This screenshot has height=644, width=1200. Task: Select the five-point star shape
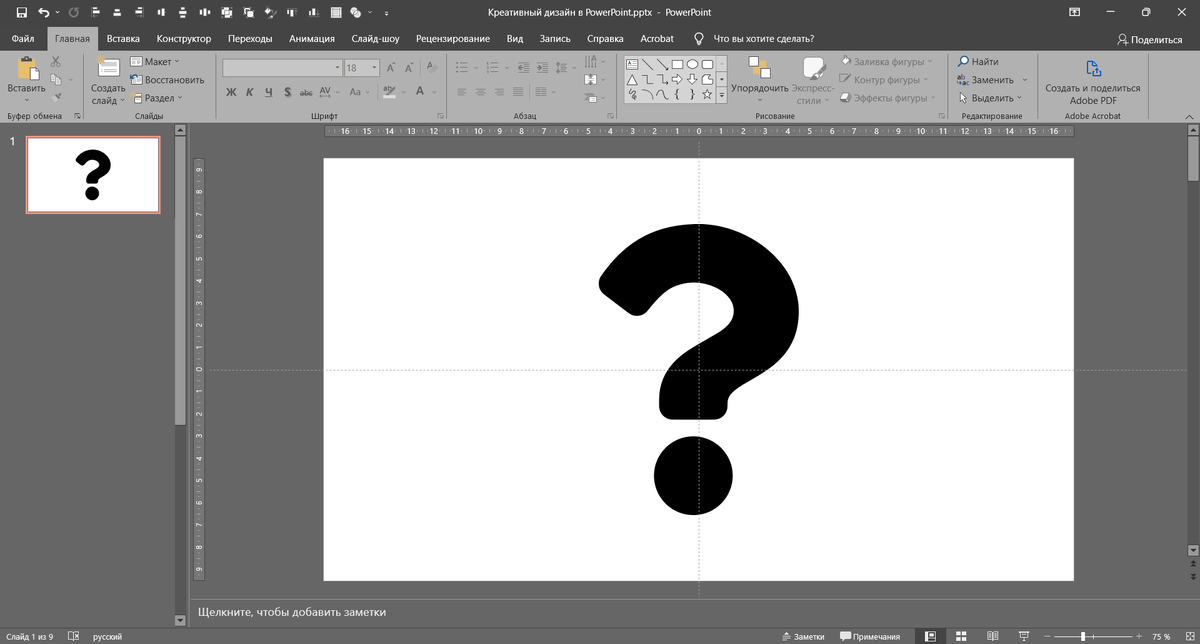tap(707, 94)
